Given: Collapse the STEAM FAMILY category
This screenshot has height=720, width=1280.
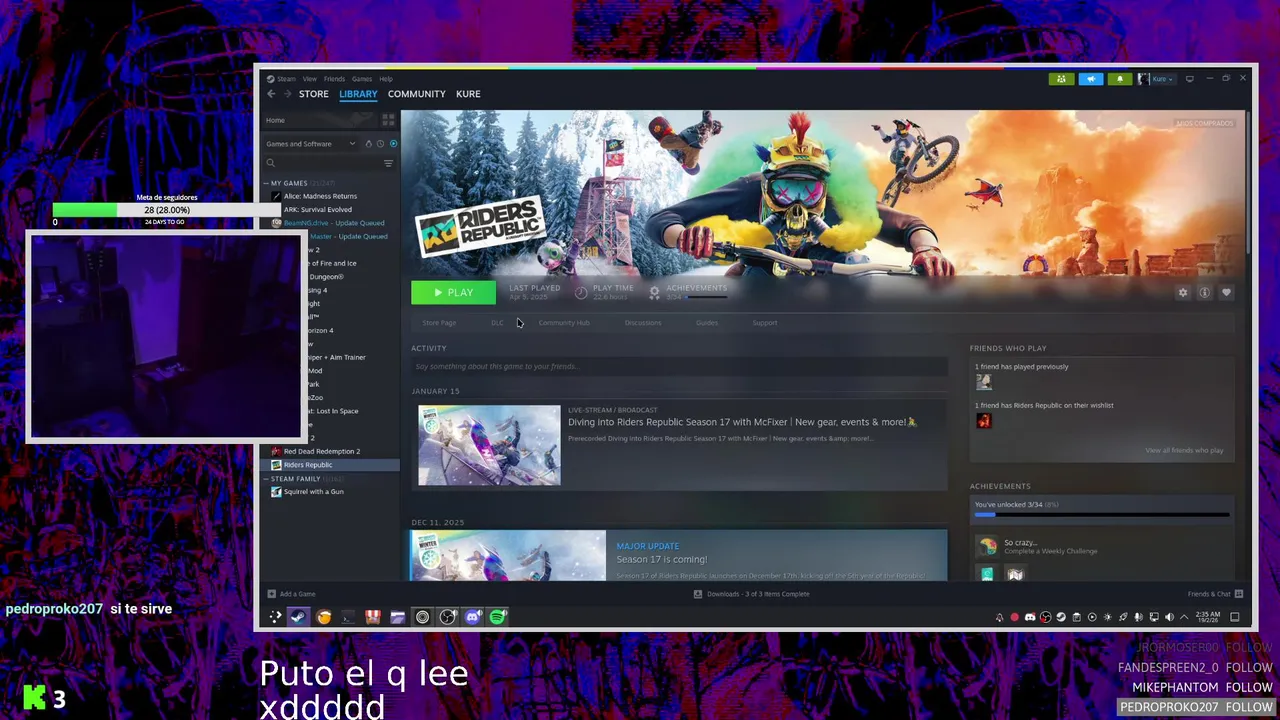Looking at the screenshot, I should (267, 479).
